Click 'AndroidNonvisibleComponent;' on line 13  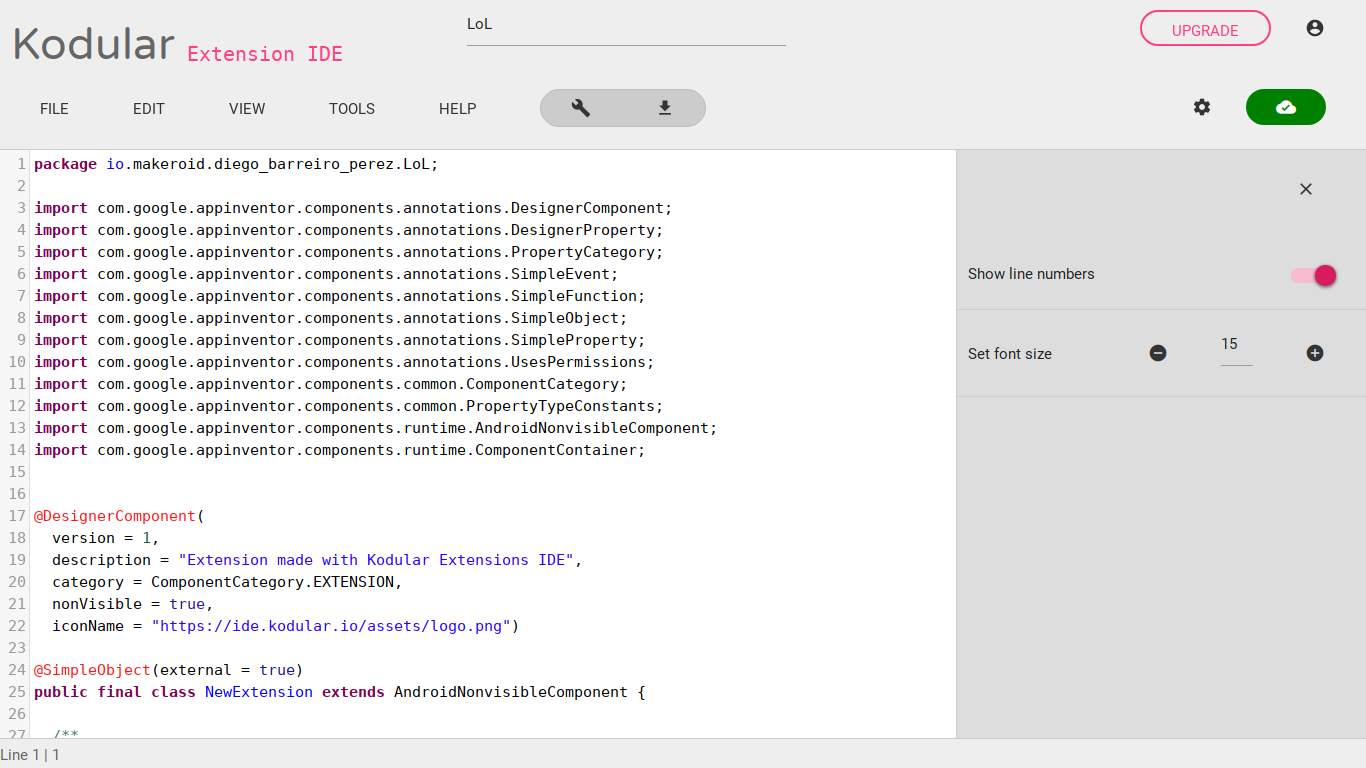pyautogui.click(x=596, y=428)
